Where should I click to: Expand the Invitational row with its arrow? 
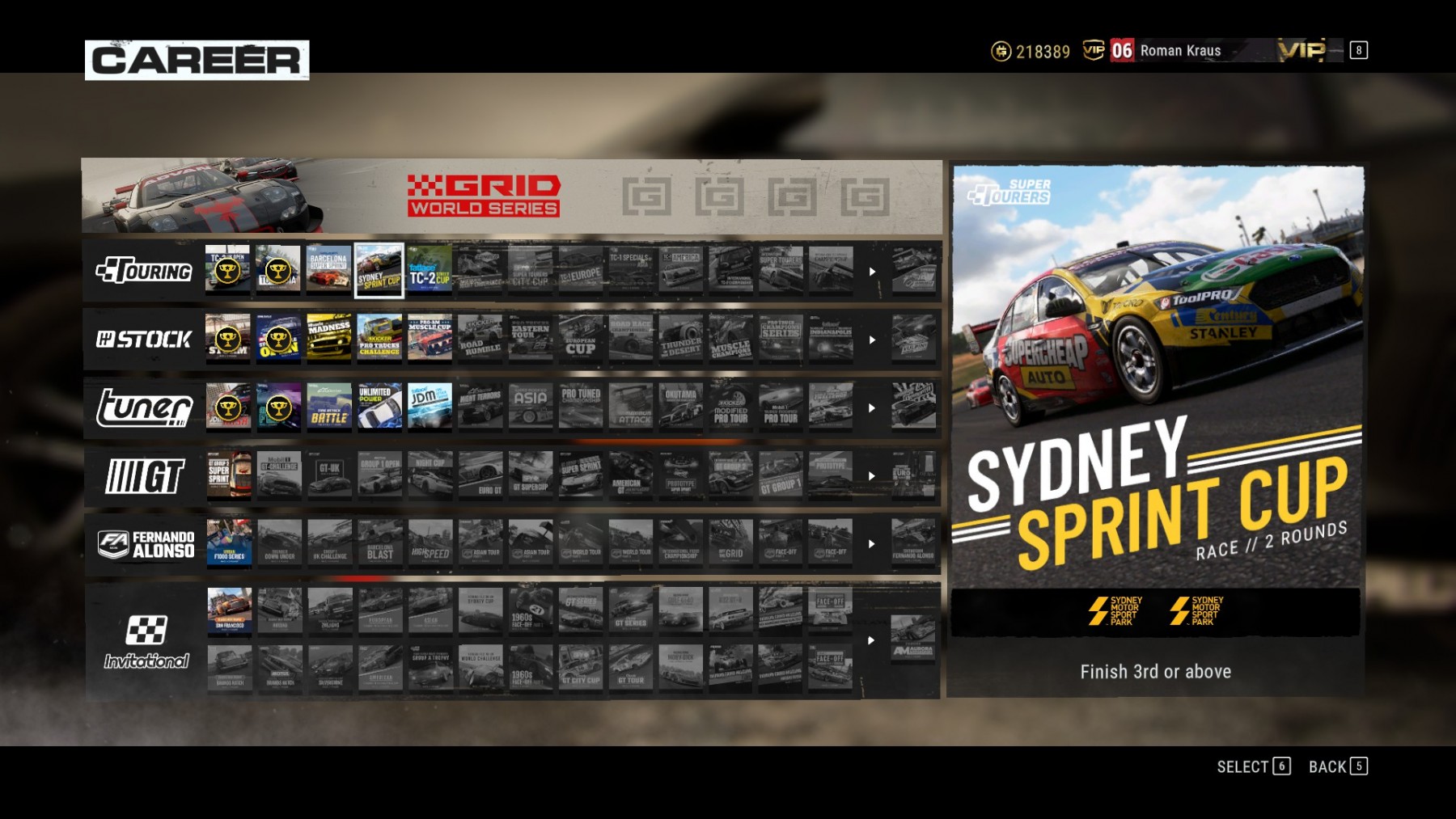tap(871, 640)
